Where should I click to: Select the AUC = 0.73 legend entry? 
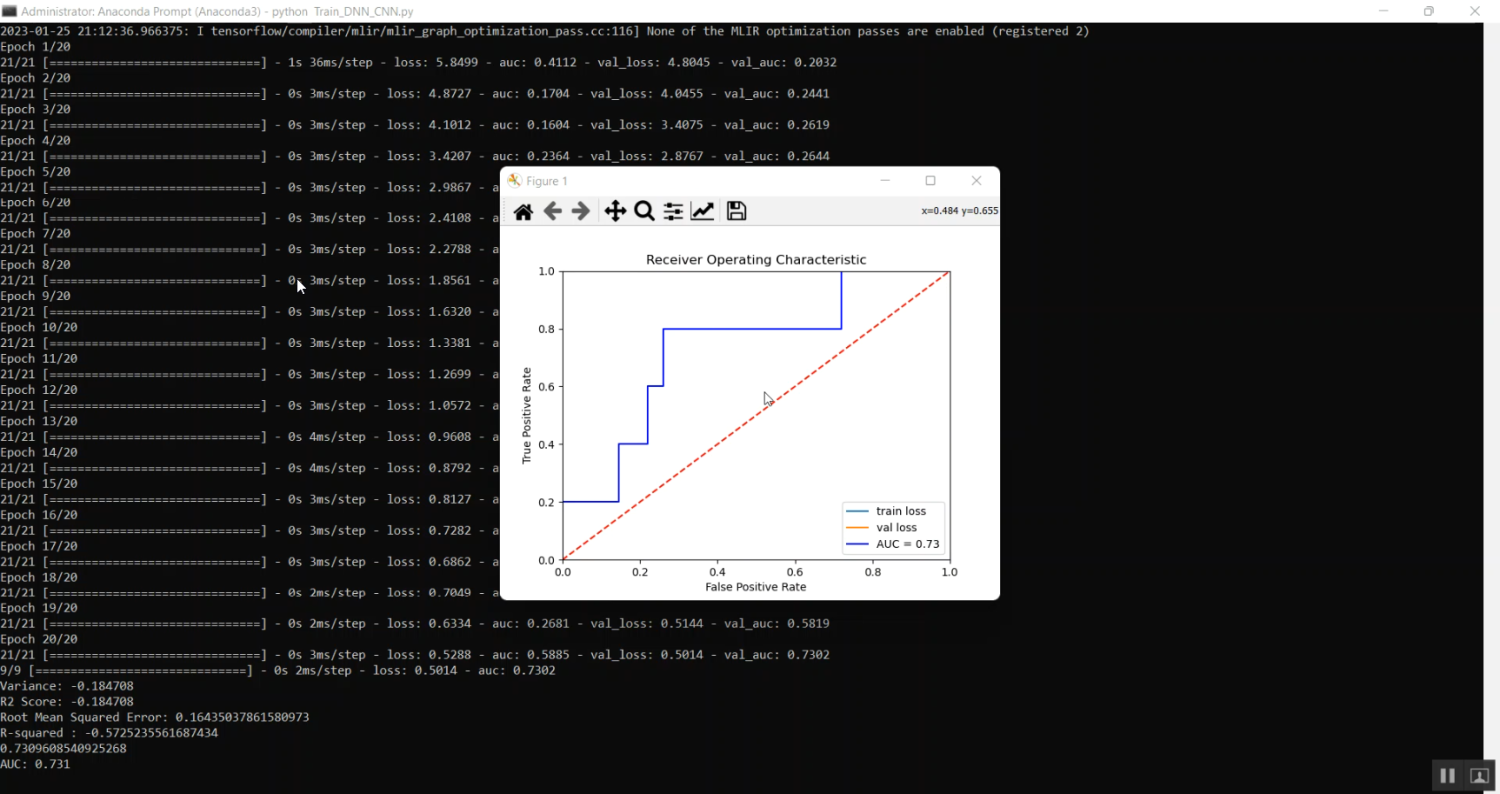pyautogui.click(x=908, y=544)
